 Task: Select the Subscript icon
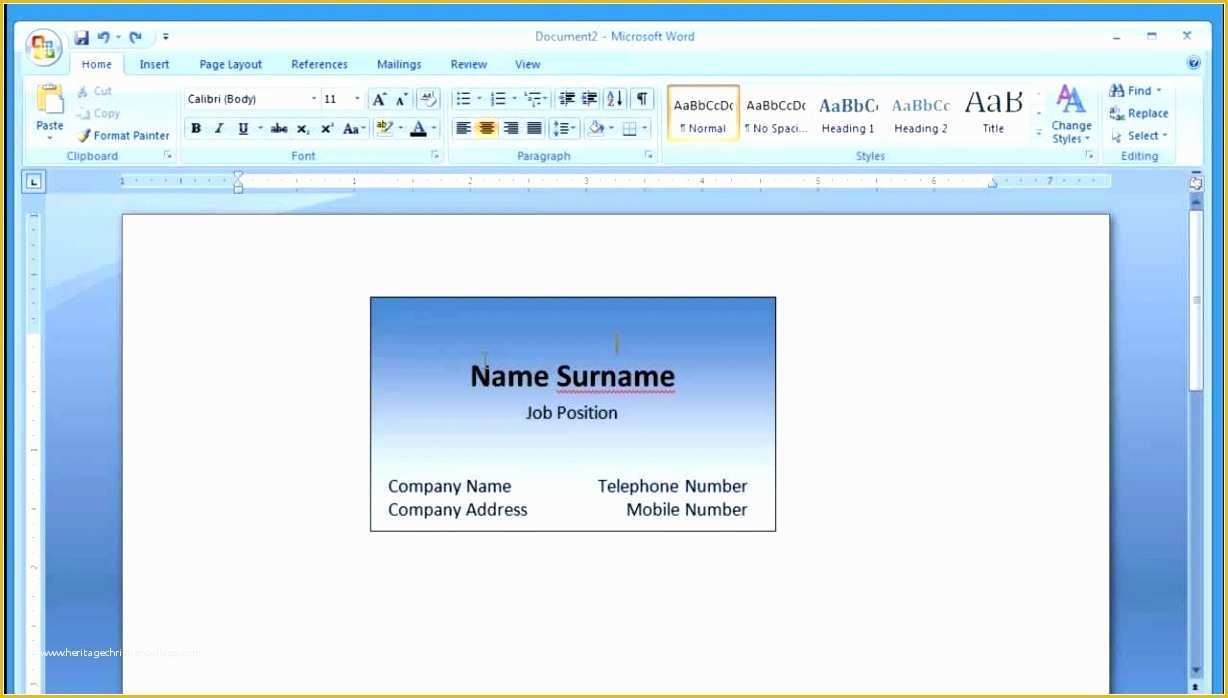point(302,128)
